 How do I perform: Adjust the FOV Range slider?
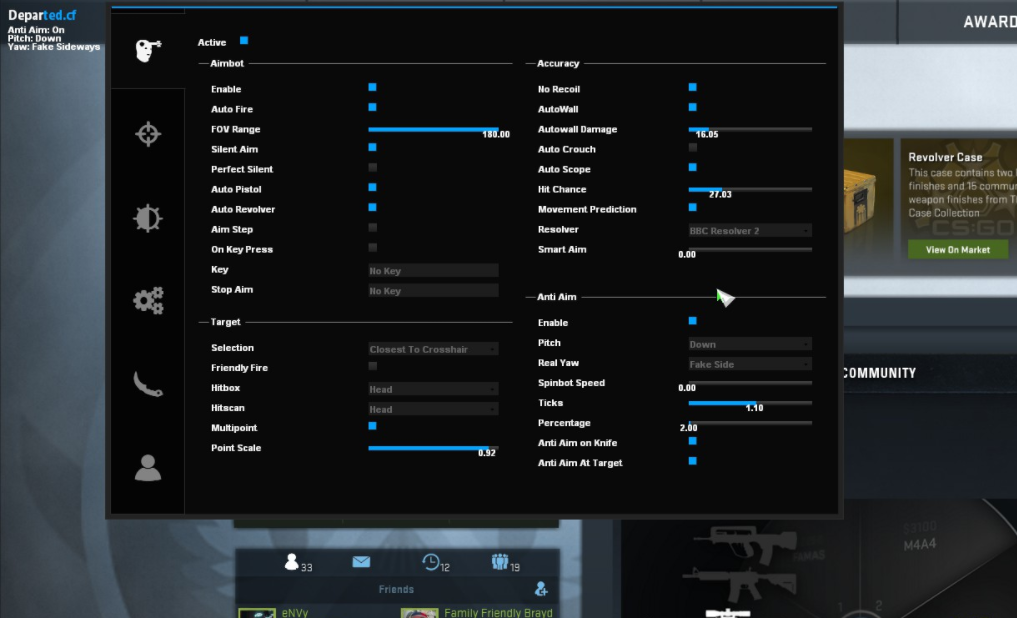pyautogui.click(x=433, y=130)
